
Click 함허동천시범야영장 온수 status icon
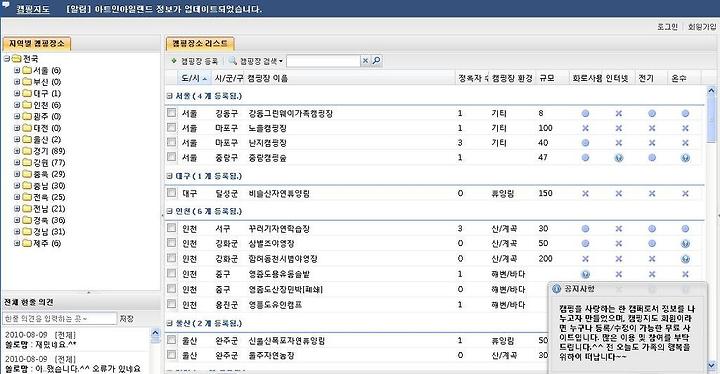[x=685, y=259]
